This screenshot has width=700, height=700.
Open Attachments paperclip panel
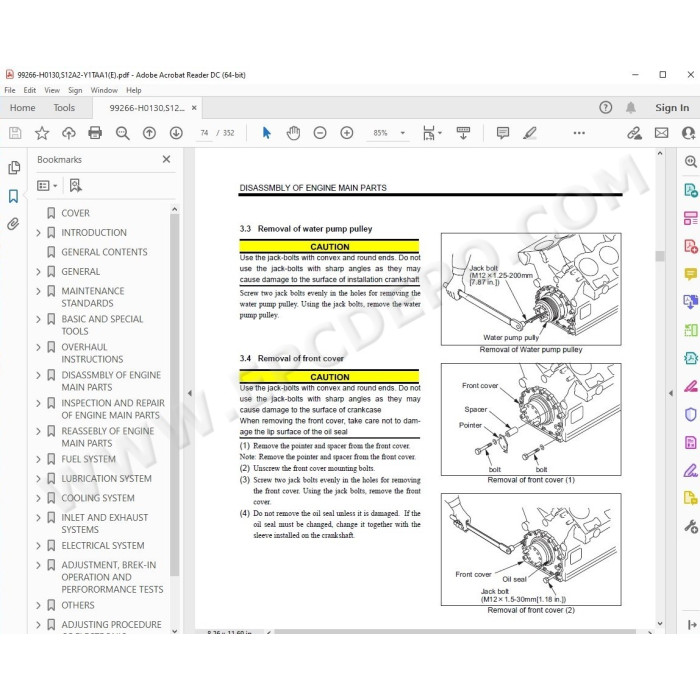[13, 224]
